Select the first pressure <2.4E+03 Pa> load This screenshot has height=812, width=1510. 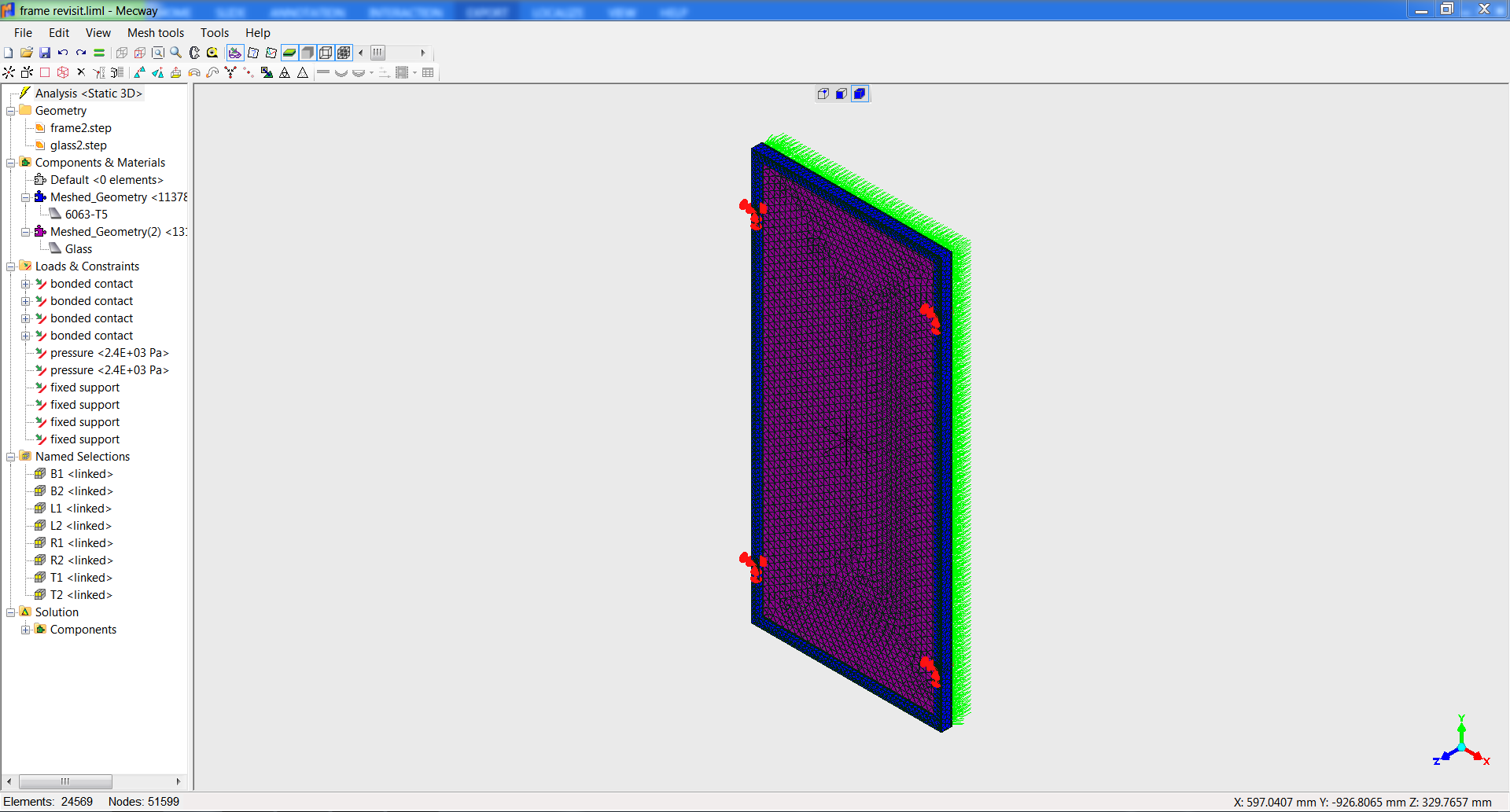tap(109, 353)
